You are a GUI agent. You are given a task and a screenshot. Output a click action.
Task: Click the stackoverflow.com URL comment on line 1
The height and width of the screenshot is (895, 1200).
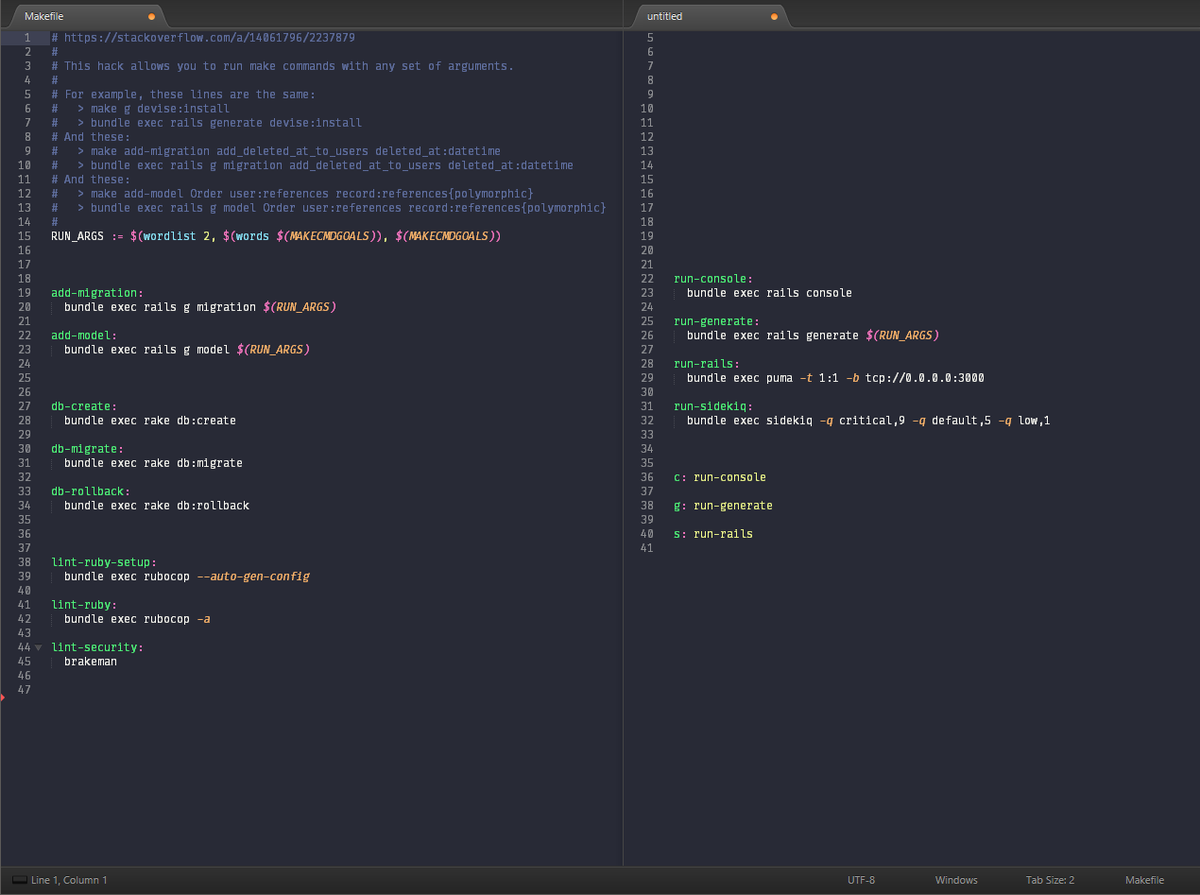[203, 38]
